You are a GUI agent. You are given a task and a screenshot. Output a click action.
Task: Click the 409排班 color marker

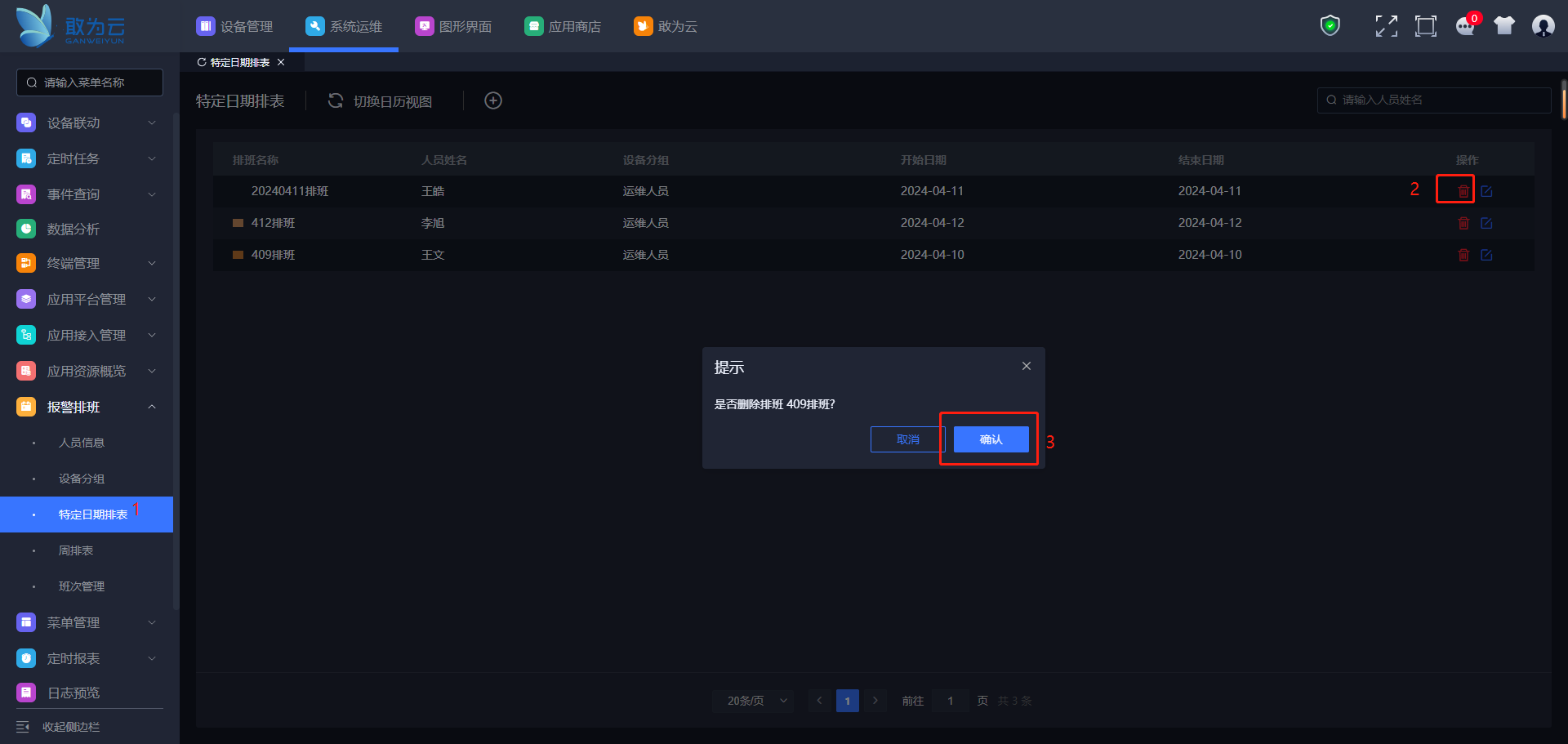(238, 255)
